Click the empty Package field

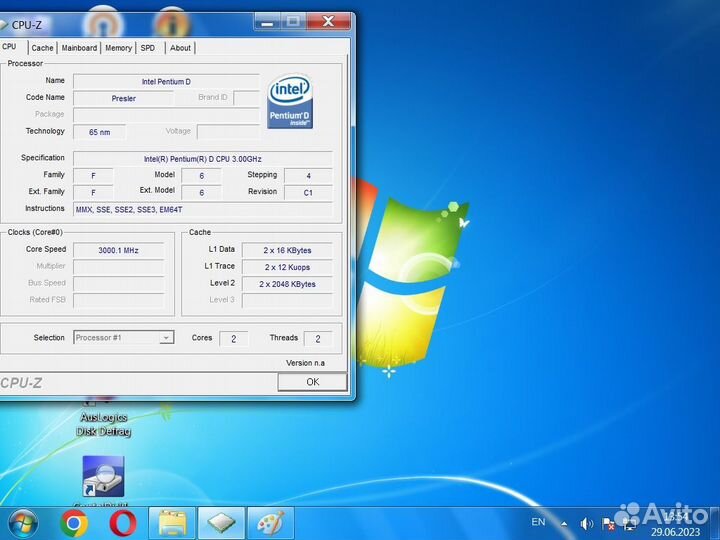pos(166,115)
